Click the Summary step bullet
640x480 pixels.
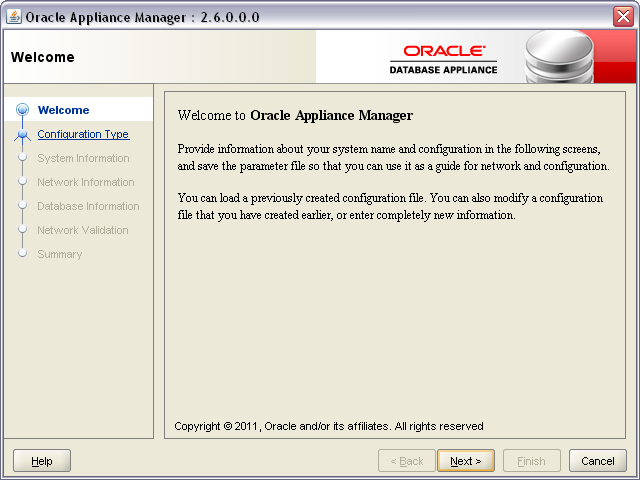[x=22, y=253]
